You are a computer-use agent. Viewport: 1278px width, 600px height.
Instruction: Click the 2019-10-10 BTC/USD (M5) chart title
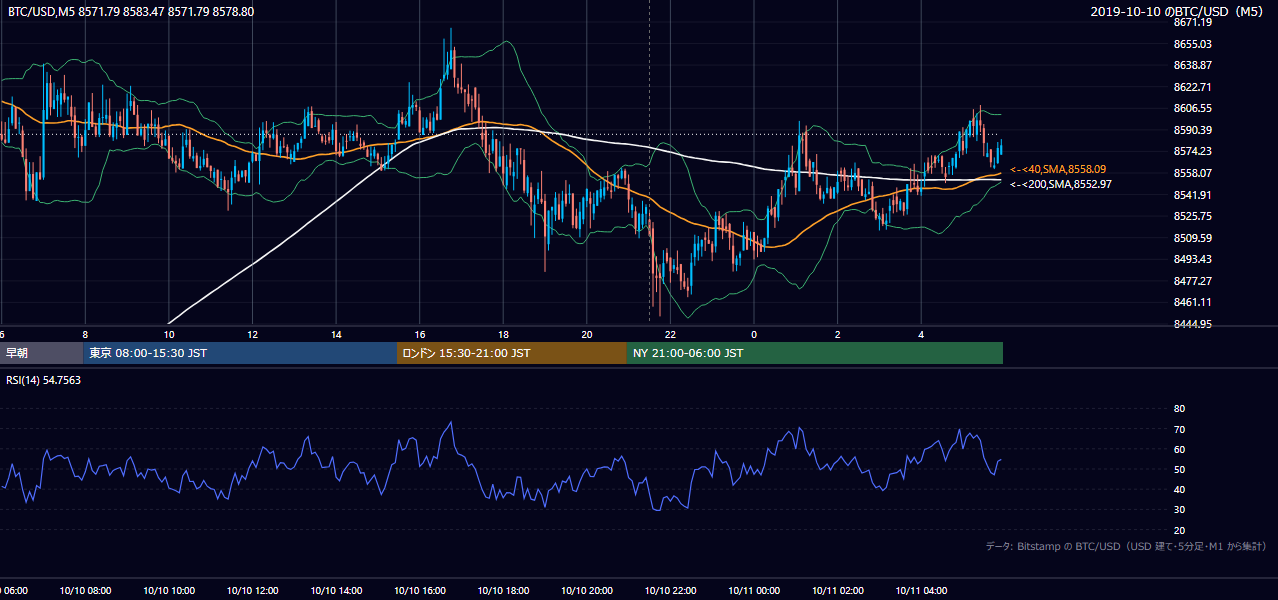pos(1177,11)
